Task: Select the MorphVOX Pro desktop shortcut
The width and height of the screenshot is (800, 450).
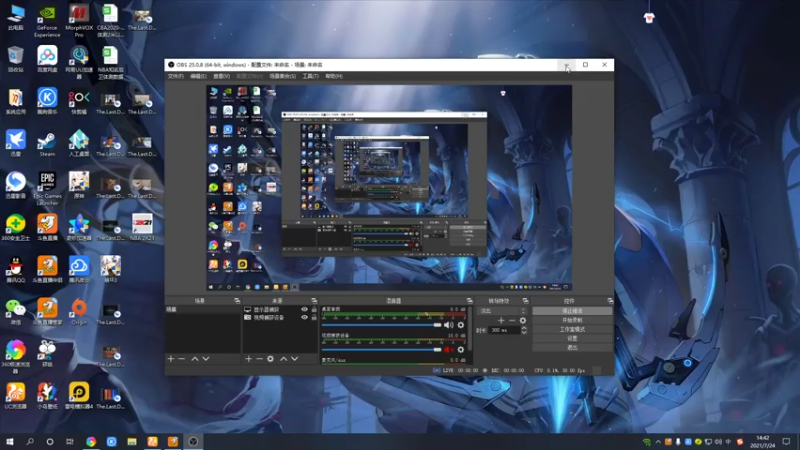Action: point(79,21)
